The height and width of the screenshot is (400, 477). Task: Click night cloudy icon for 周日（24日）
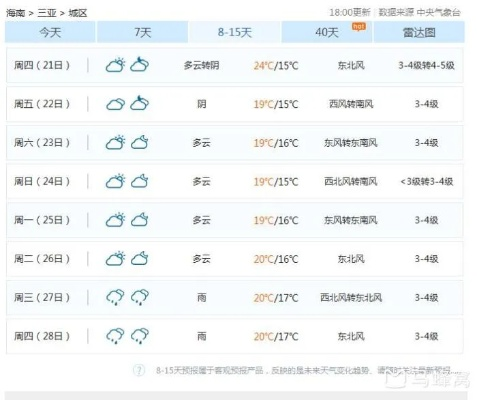140,181
